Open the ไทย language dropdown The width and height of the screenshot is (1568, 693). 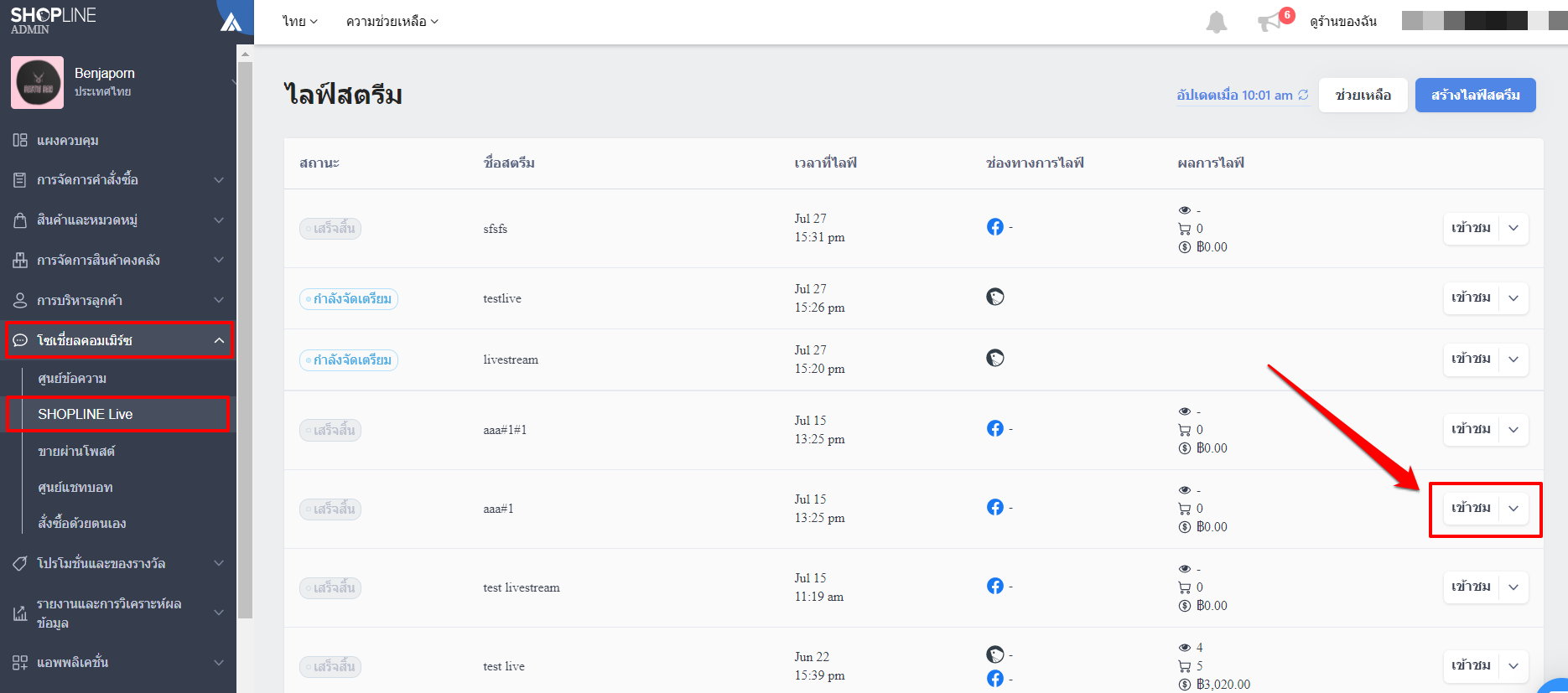coord(300,22)
